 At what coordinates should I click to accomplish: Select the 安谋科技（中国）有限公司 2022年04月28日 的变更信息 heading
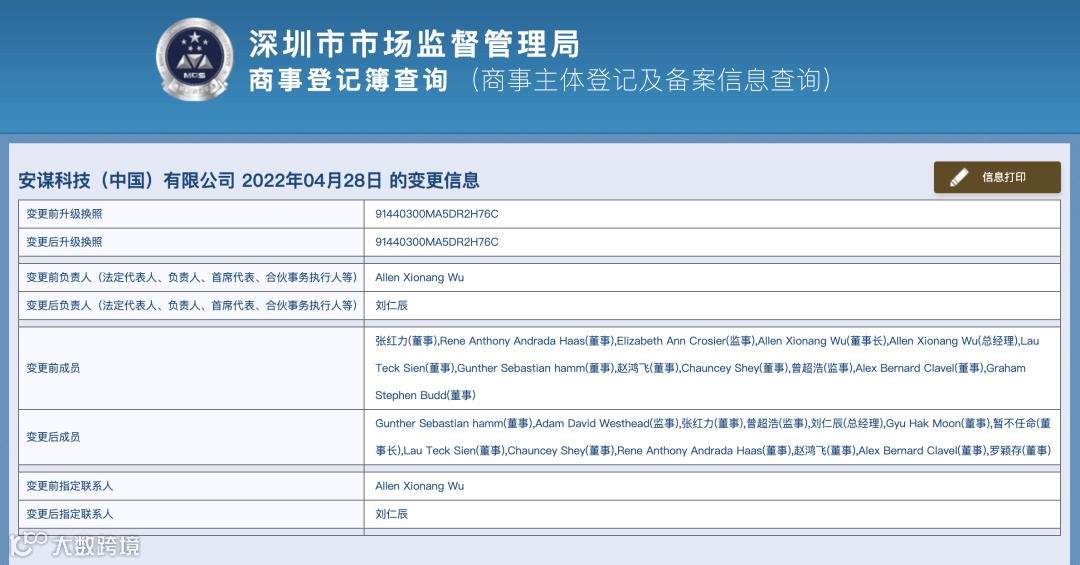point(249,181)
